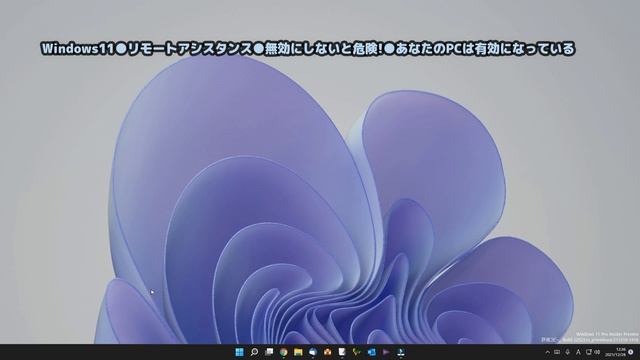Open the blue Outlook-style taskbar app
Viewport: 640px width, 360px height.
371,352
